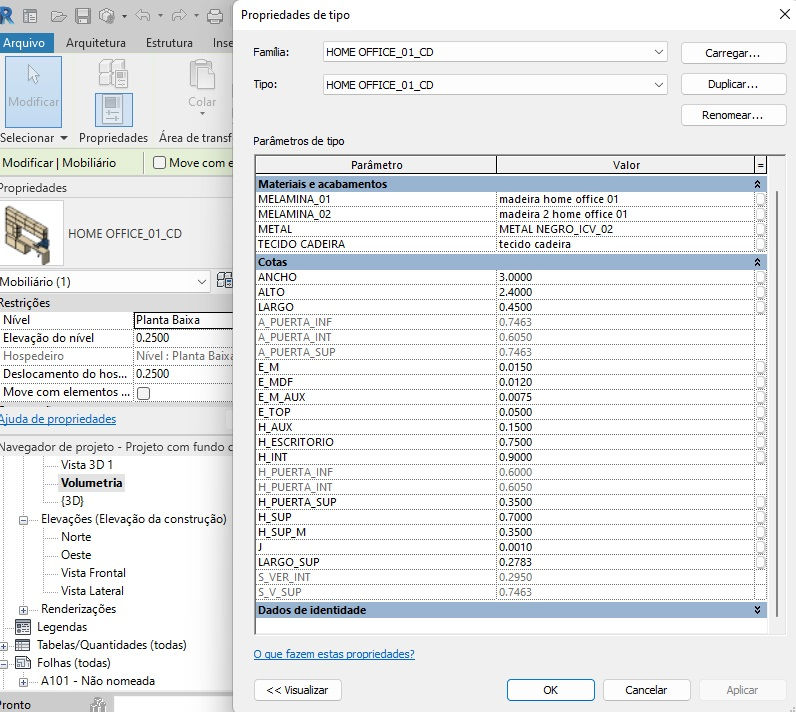Click the formula checkbox for MELAMINA_01 row
The image size is (796, 712).
(x=760, y=199)
